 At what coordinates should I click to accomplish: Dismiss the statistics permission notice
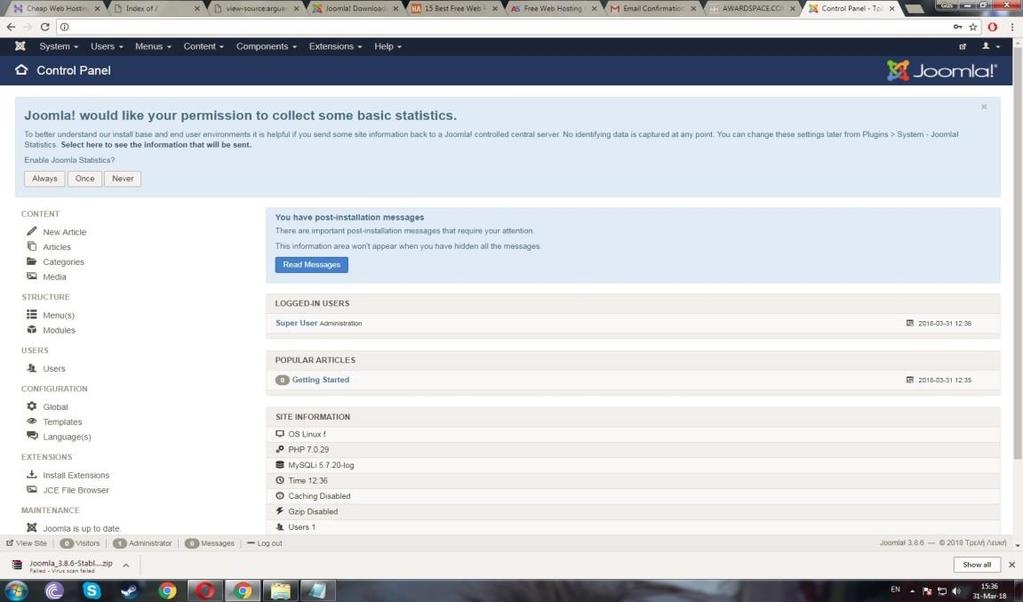coord(984,107)
